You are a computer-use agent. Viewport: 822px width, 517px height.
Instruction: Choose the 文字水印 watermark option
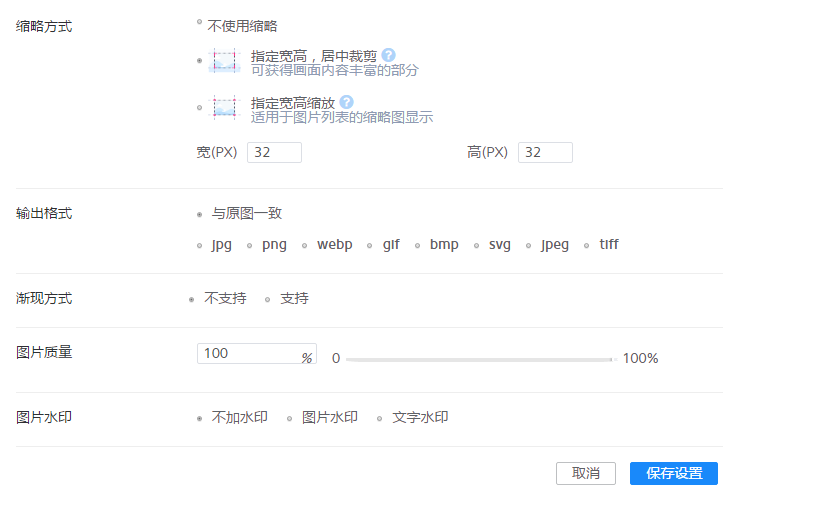click(380, 419)
